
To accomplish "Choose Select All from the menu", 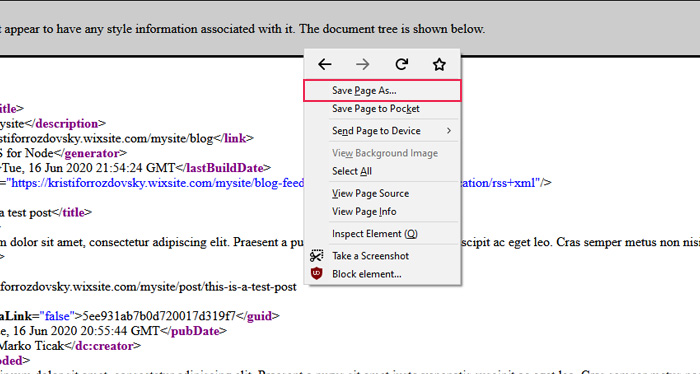I will pos(382,171).
